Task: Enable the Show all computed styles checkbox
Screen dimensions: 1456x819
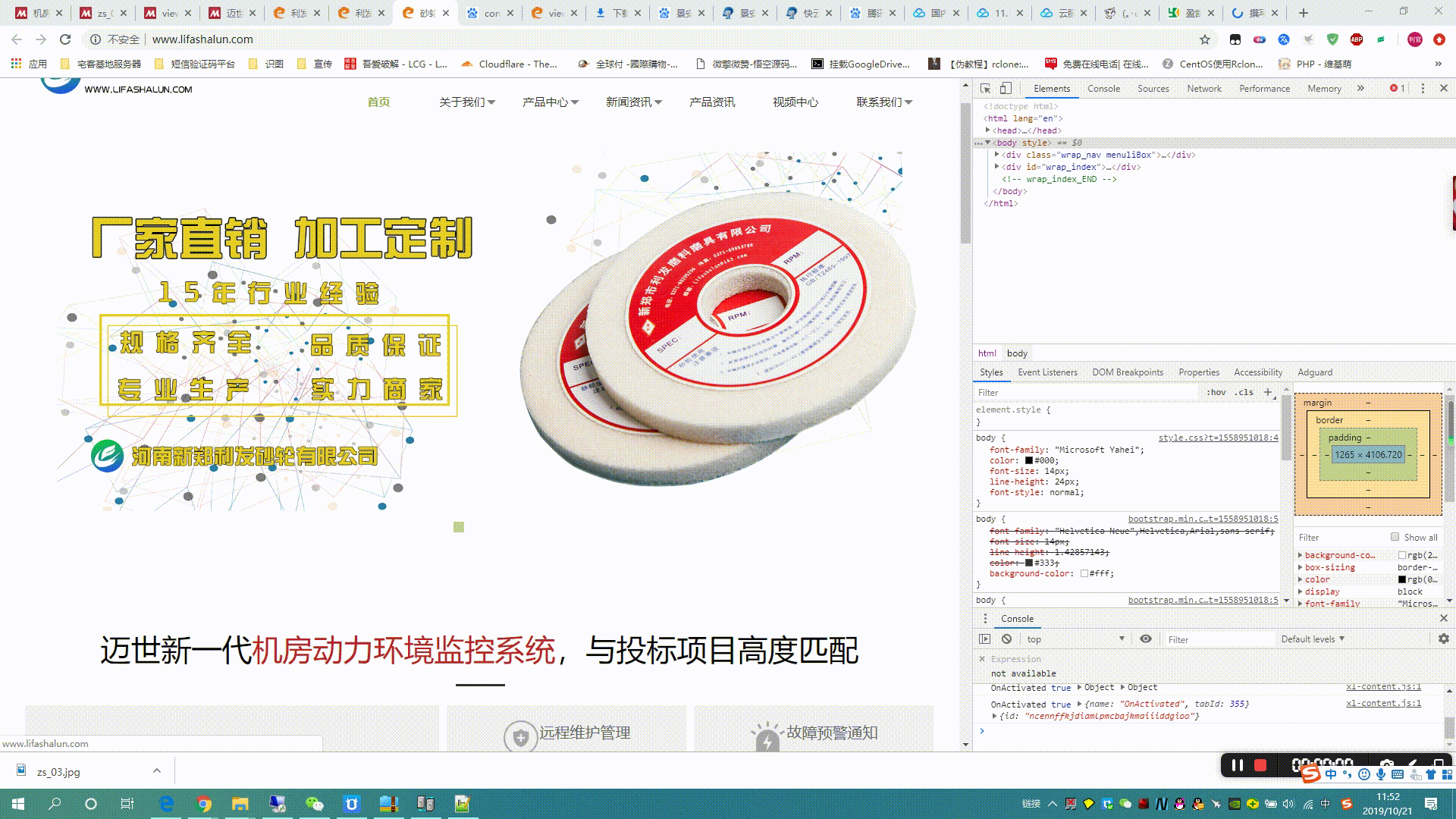Action: [1395, 537]
